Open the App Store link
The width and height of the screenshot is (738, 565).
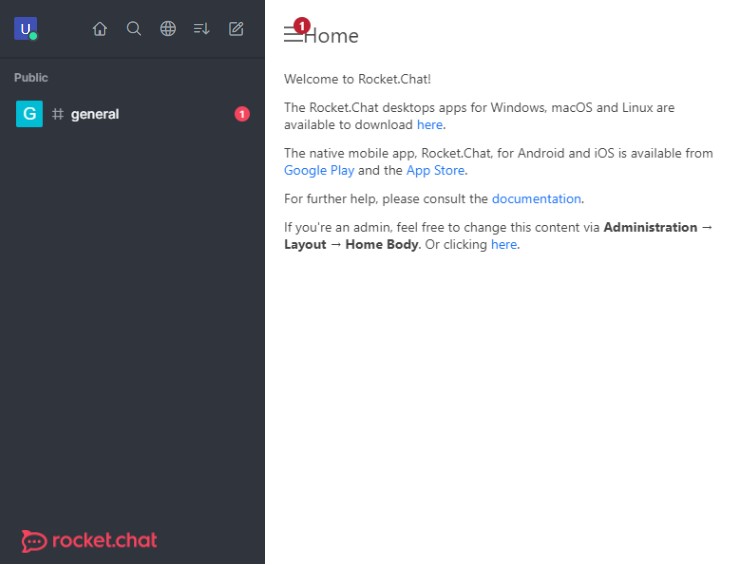(x=435, y=170)
